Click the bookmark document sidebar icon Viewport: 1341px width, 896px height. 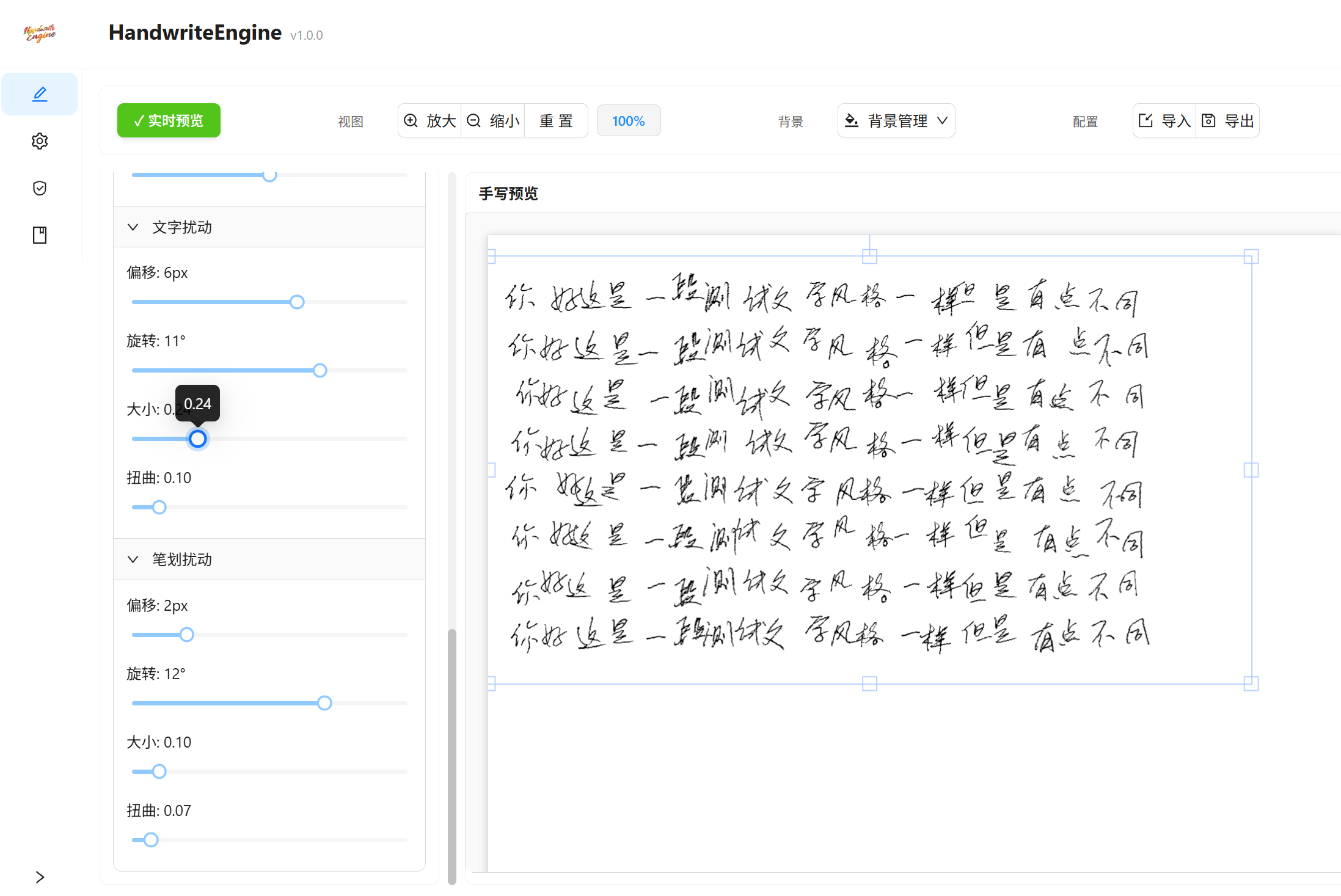point(40,235)
